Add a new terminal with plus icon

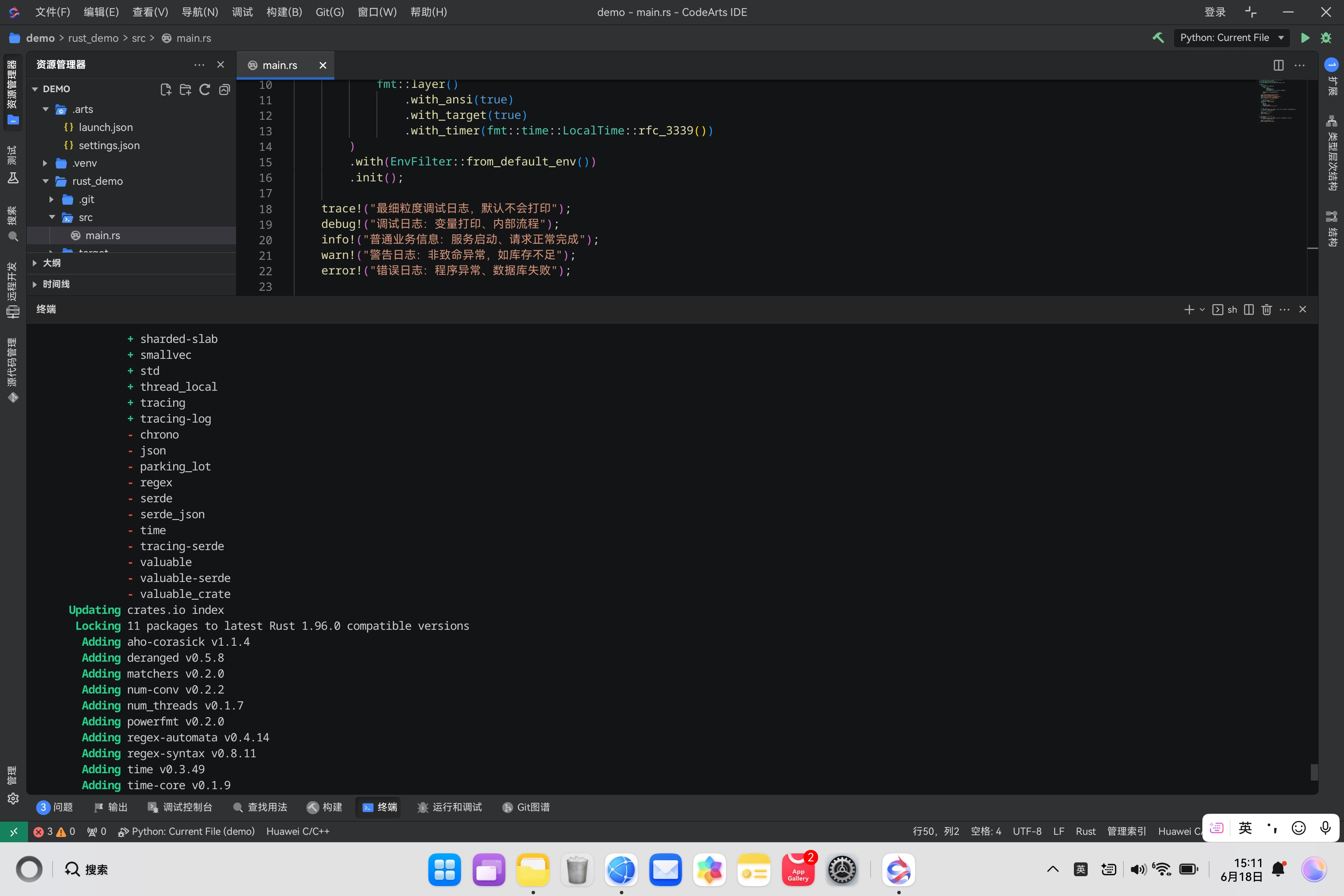tap(1189, 309)
